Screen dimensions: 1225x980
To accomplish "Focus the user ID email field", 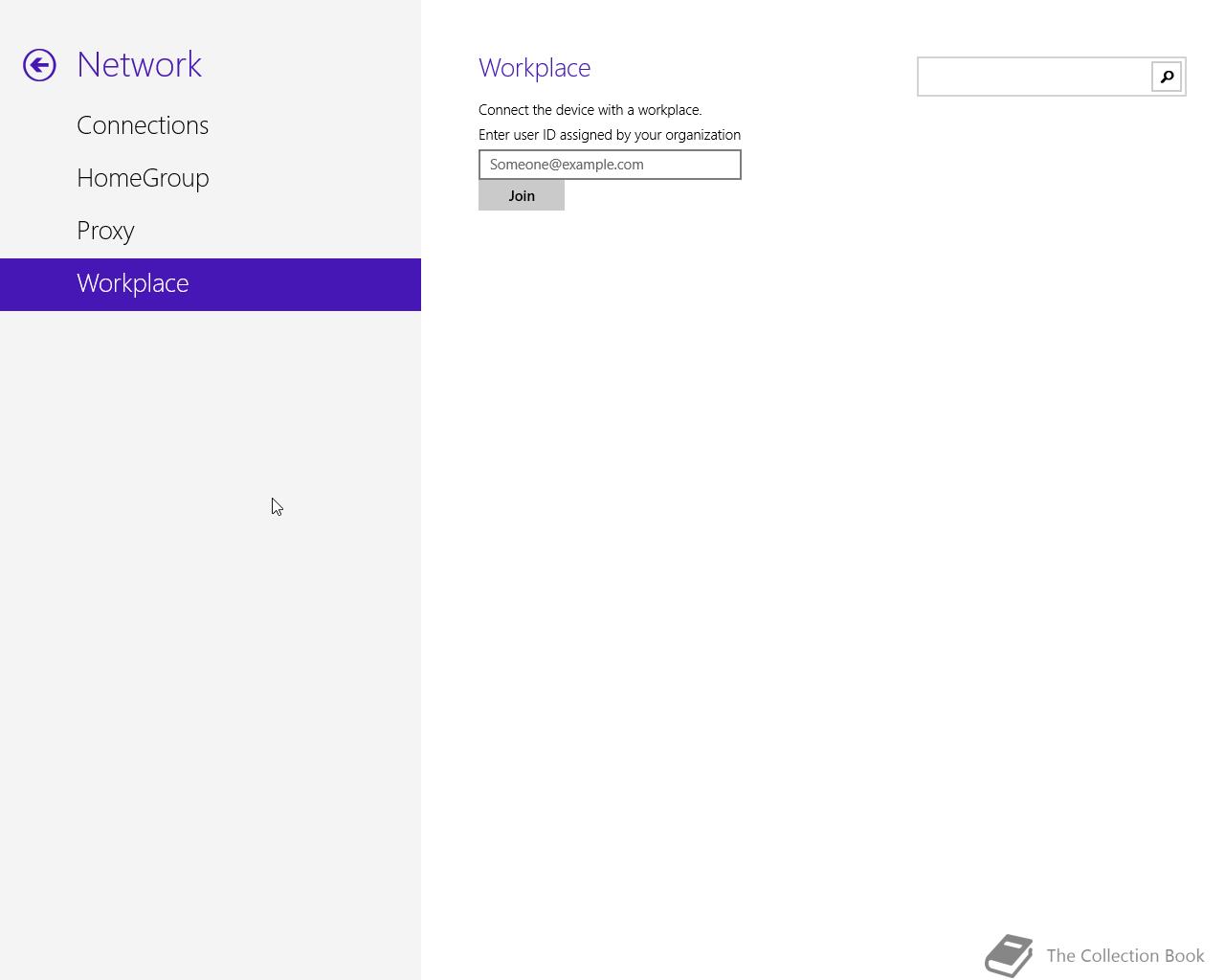I will [610, 165].
